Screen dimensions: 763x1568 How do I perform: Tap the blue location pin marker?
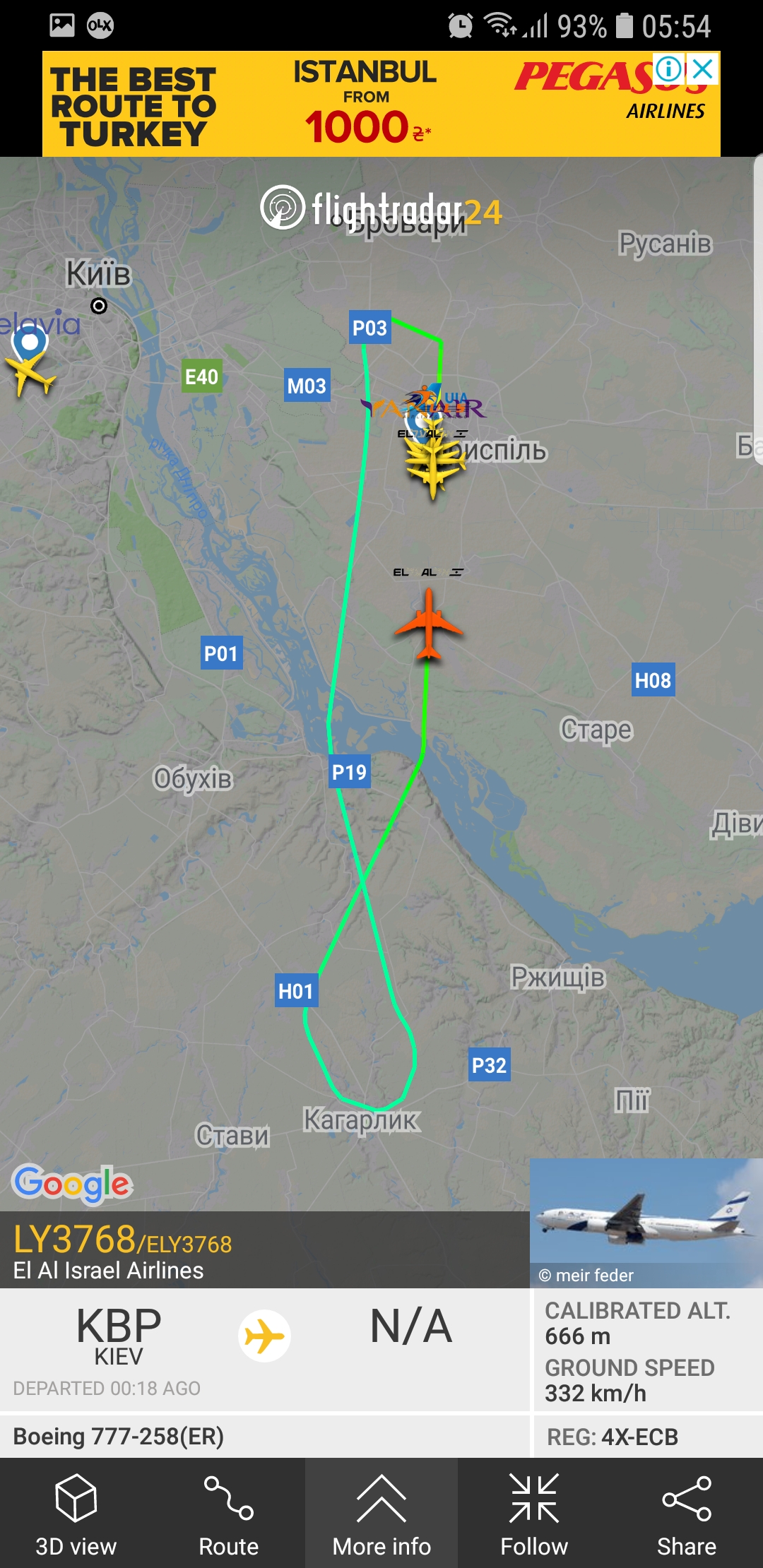click(30, 343)
